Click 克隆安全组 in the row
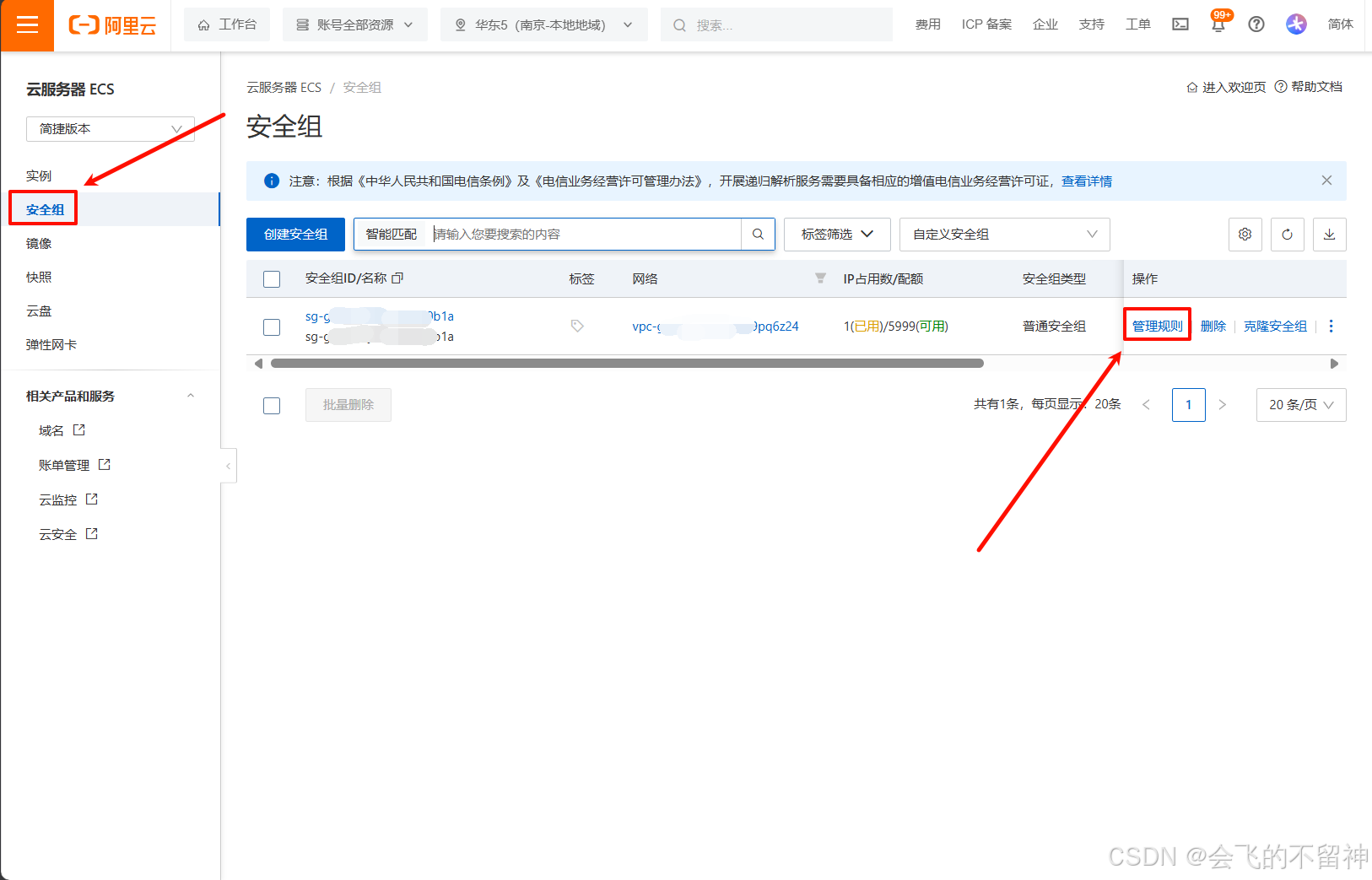The image size is (1372, 880). [1275, 326]
